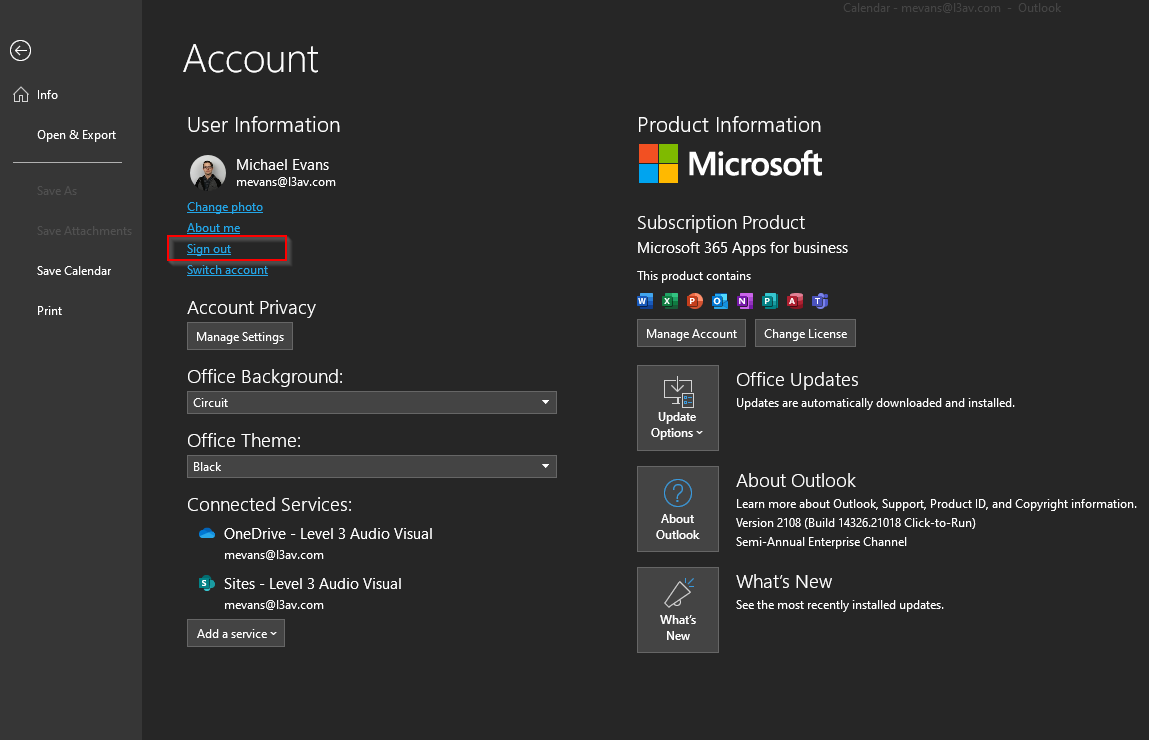Click the Change photo link
The image size is (1149, 740).
click(x=225, y=207)
